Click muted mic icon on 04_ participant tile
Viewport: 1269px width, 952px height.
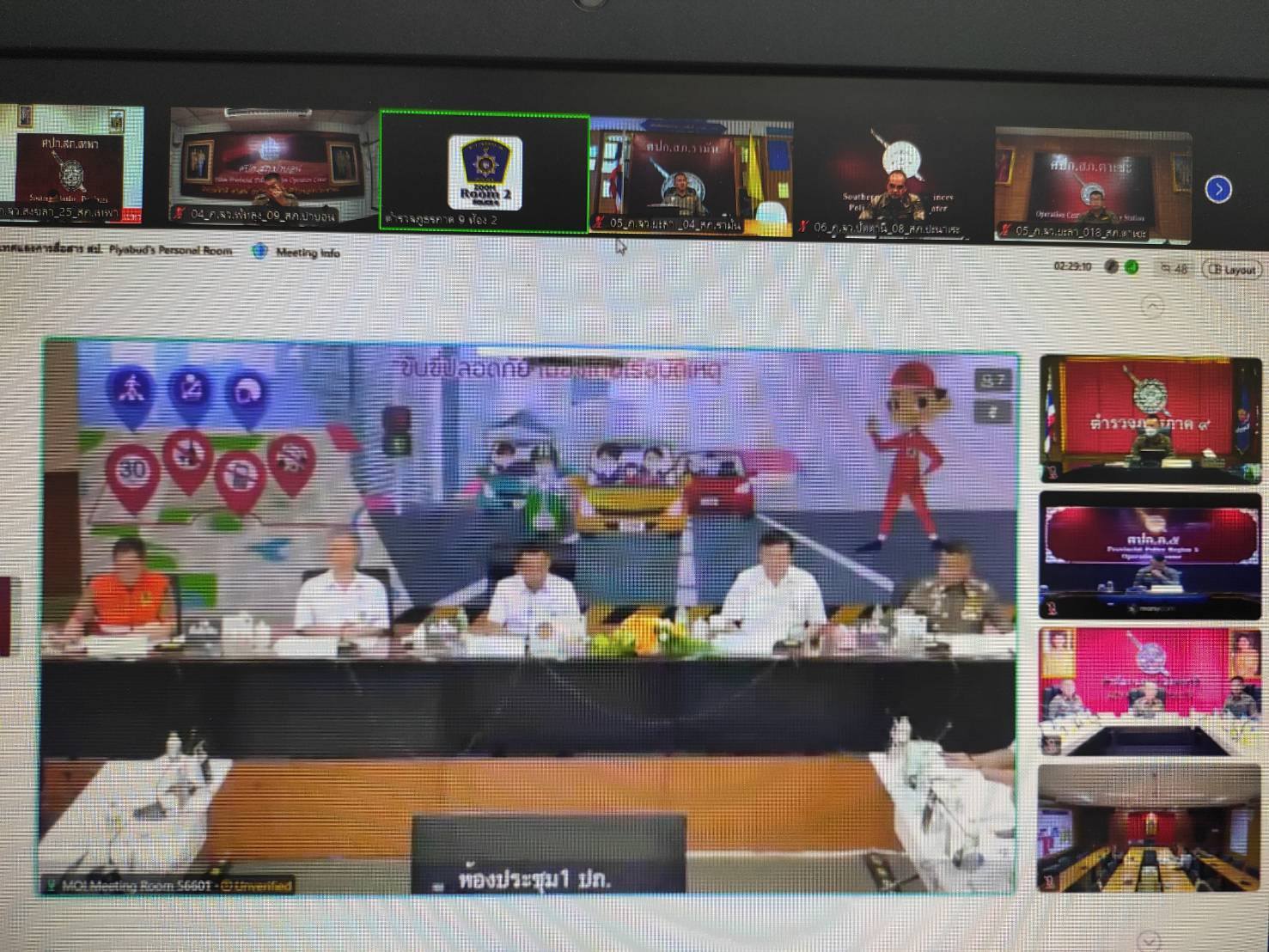tap(180, 213)
